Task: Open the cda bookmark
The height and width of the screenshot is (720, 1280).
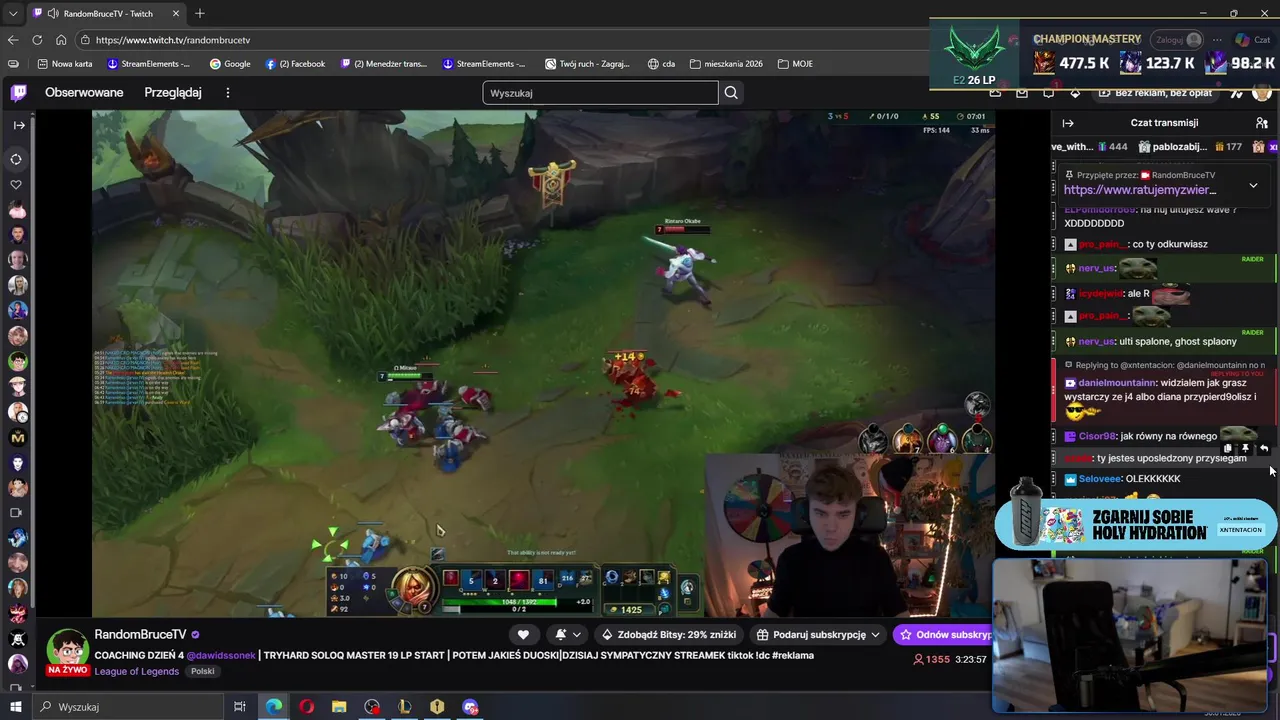Action: (x=661, y=64)
